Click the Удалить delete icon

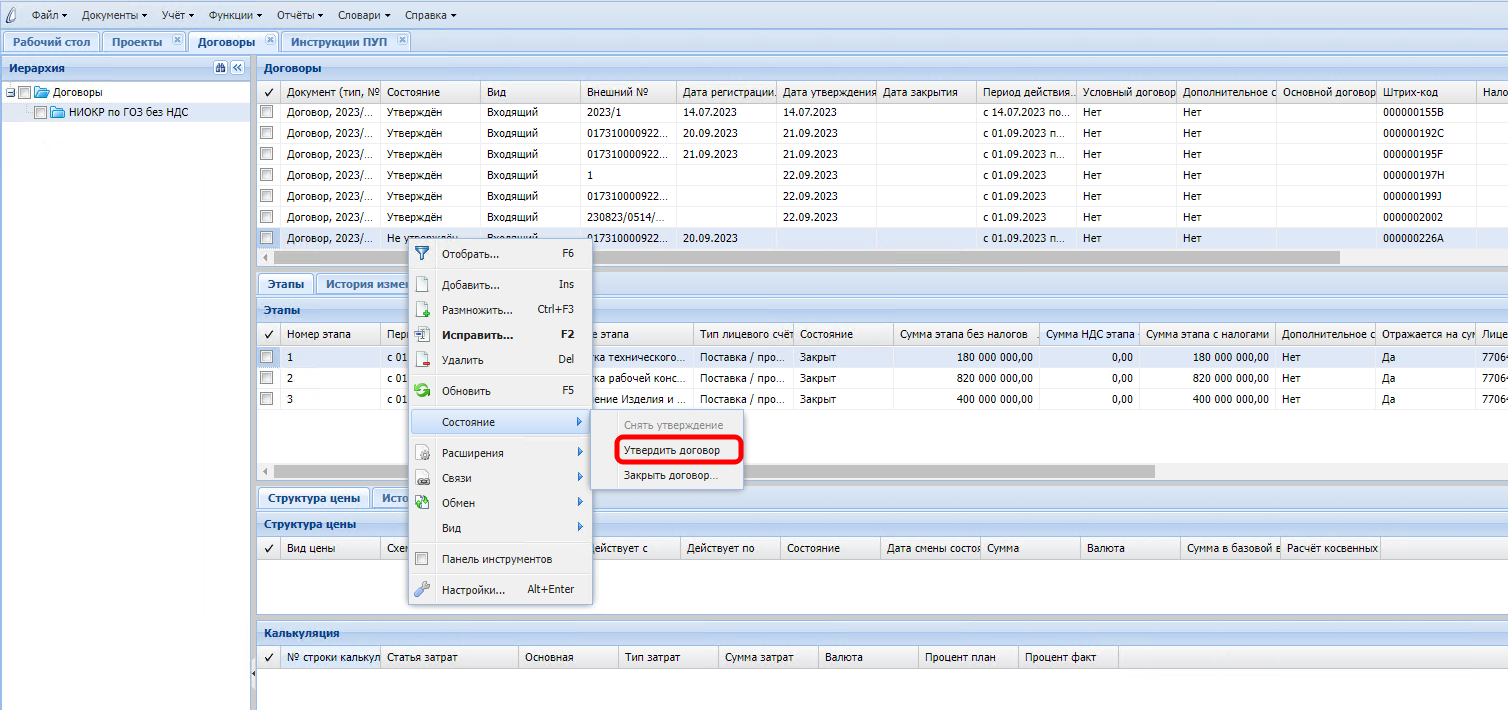[422, 360]
